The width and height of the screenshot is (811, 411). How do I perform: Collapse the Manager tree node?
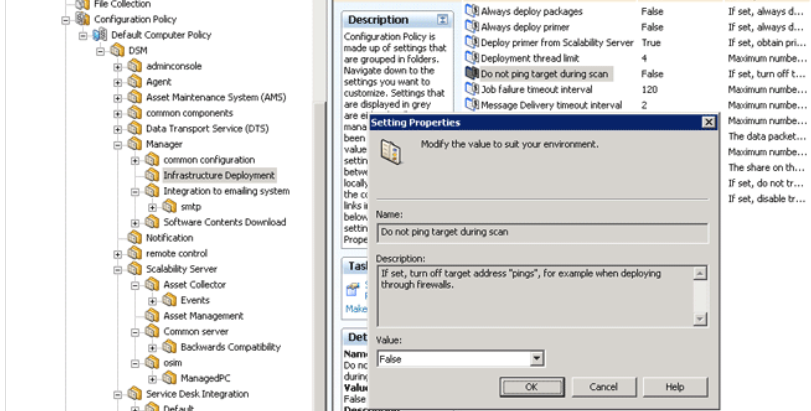pos(117,145)
